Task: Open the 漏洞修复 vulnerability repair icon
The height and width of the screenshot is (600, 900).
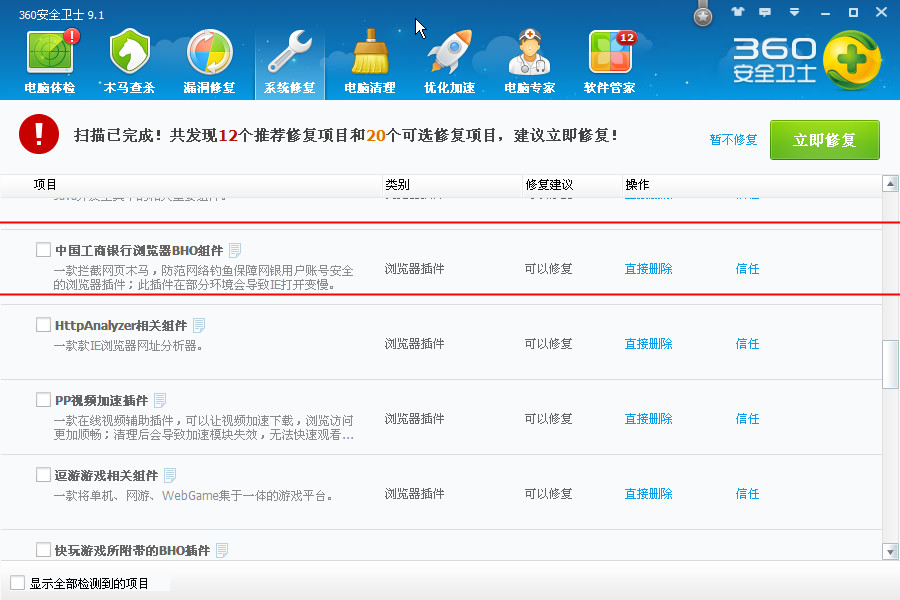Action: pyautogui.click(x=209, y=53)
